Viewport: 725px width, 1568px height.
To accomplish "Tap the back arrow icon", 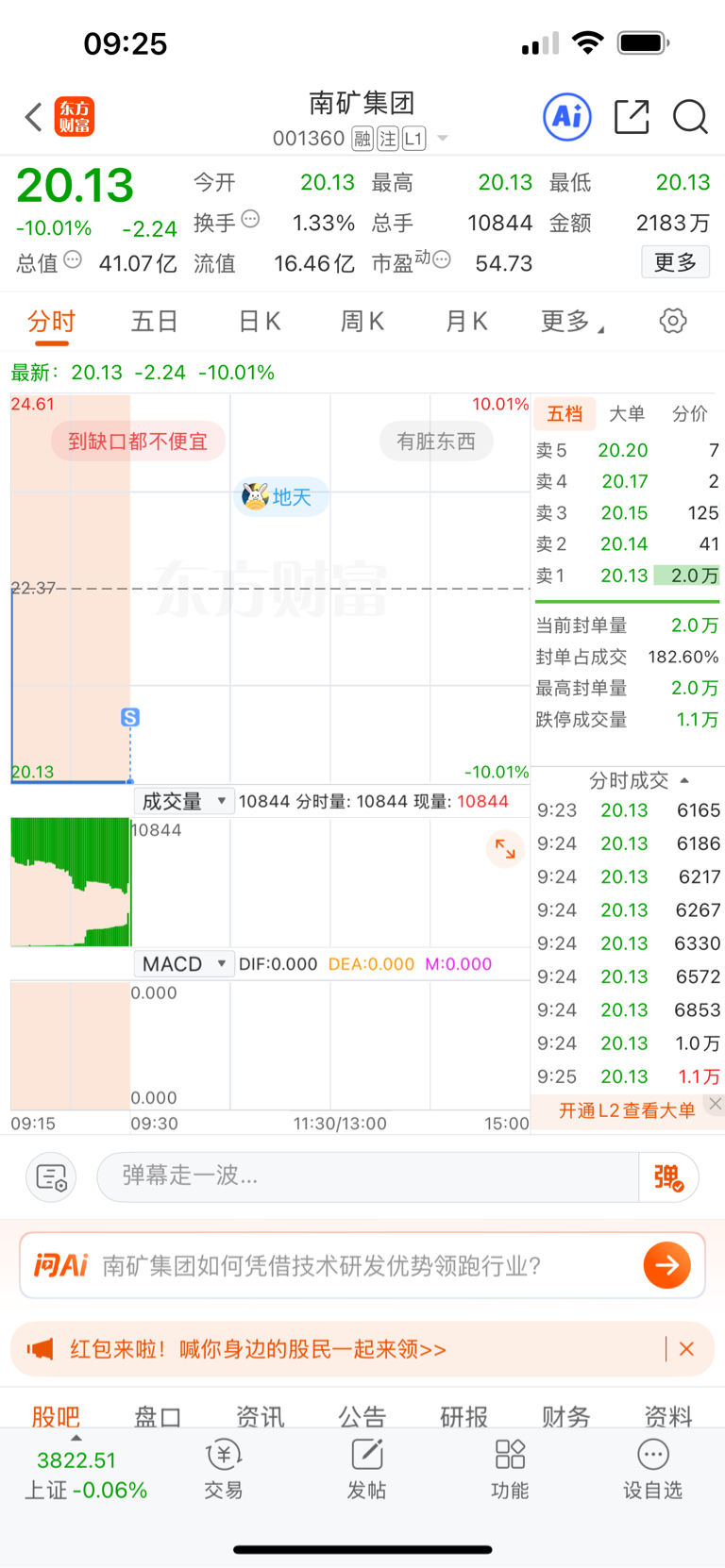I will tap(34, 117).
